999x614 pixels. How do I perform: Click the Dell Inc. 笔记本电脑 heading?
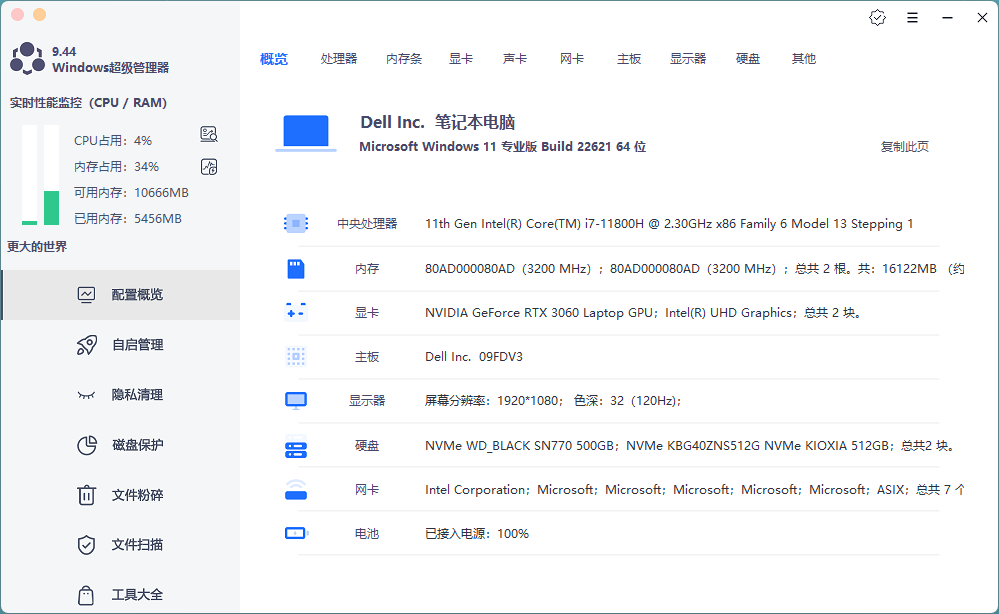[438, 122]
